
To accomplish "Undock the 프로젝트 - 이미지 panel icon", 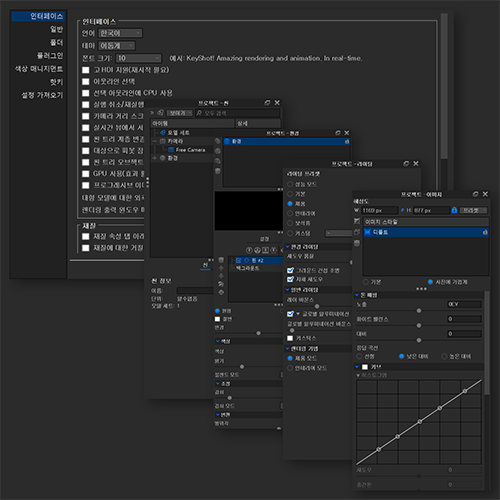I will pyautogui.click(x=476, y=194).
